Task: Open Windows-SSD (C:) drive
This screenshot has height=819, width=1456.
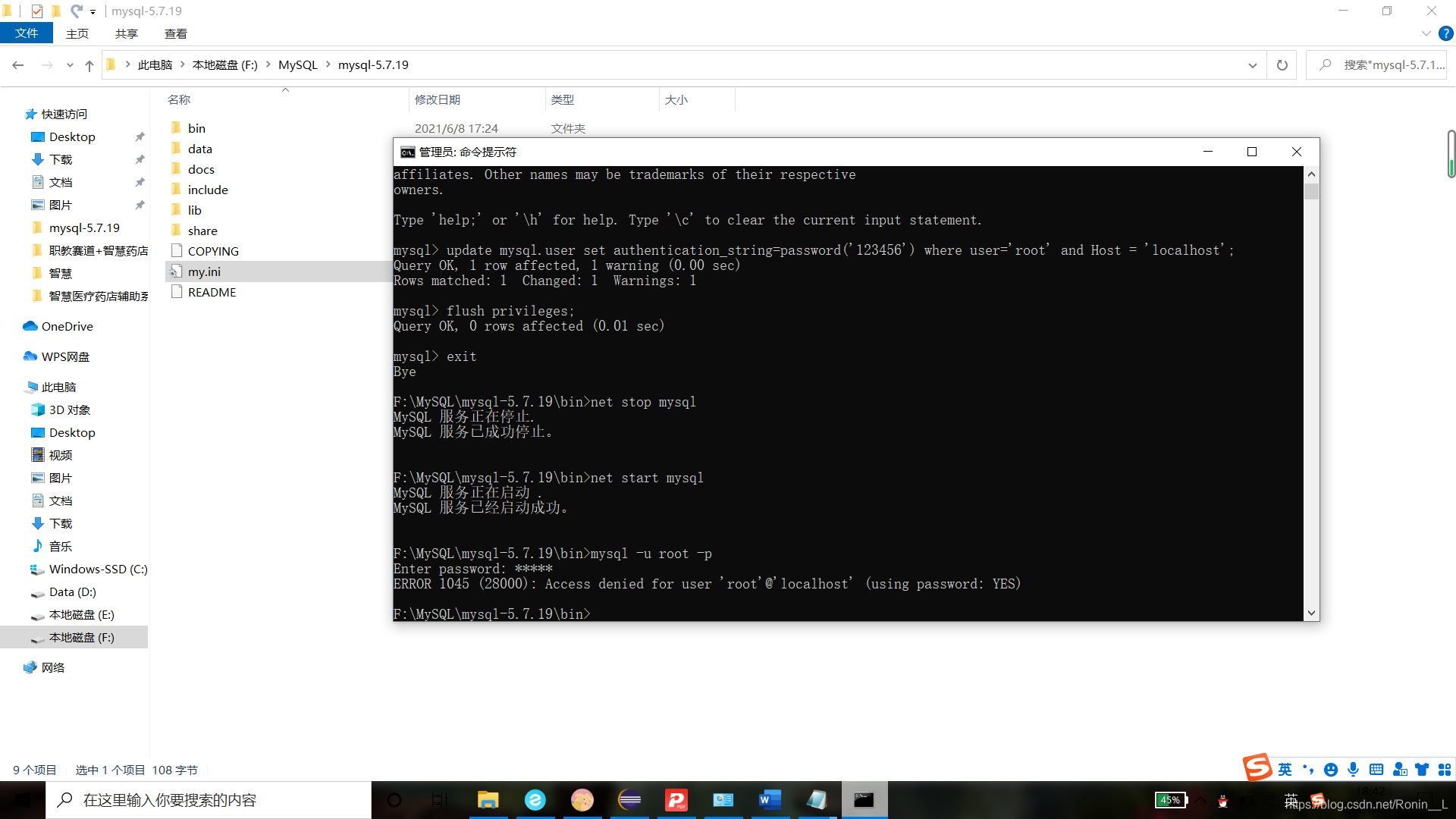Action: [x=98, y=569]
